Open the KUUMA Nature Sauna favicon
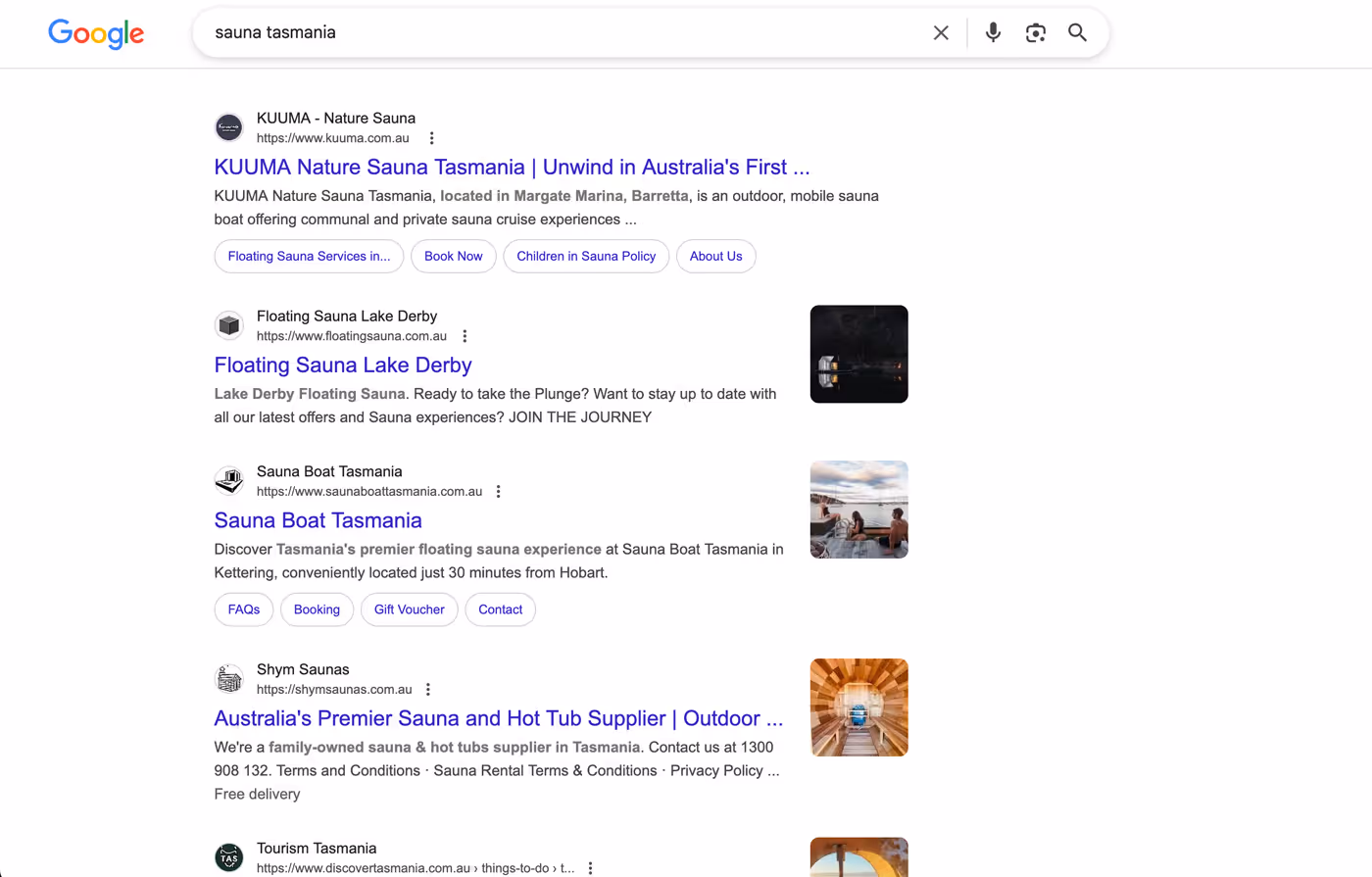The image size is (1372, 877). [228, 127]
